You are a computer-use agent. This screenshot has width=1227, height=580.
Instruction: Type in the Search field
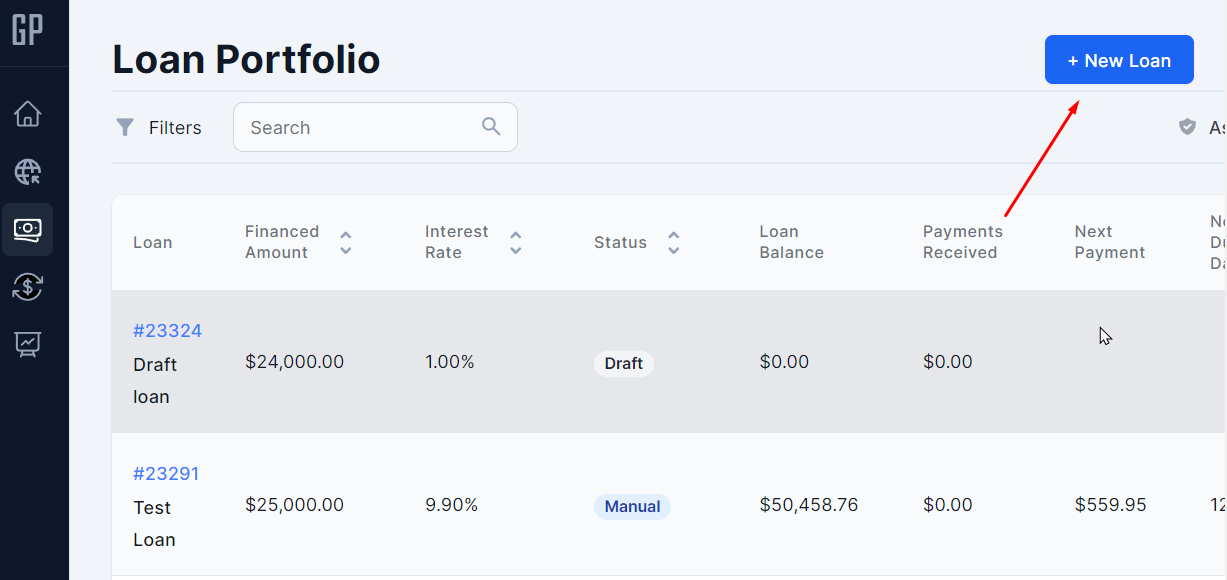[360, 127]
